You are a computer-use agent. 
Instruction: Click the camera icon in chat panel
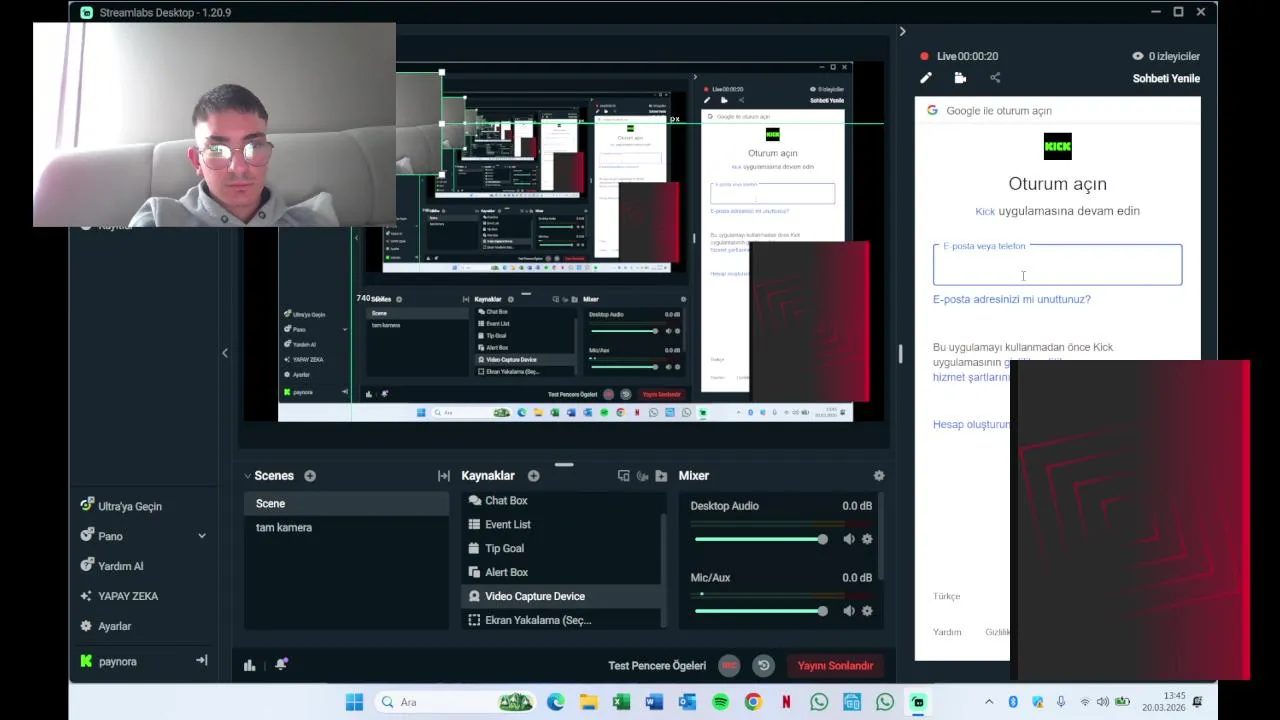(960, 78)
